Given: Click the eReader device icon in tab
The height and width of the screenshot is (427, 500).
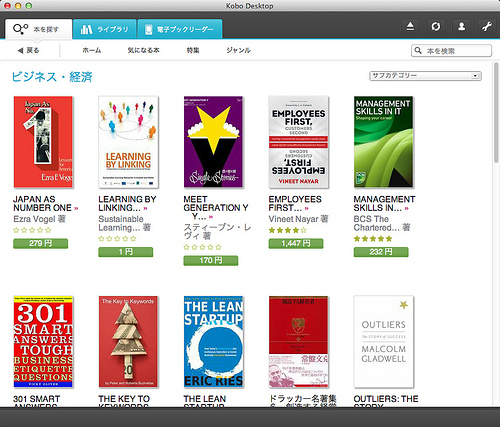Looking at the screenshot, I should coord(149,29).
